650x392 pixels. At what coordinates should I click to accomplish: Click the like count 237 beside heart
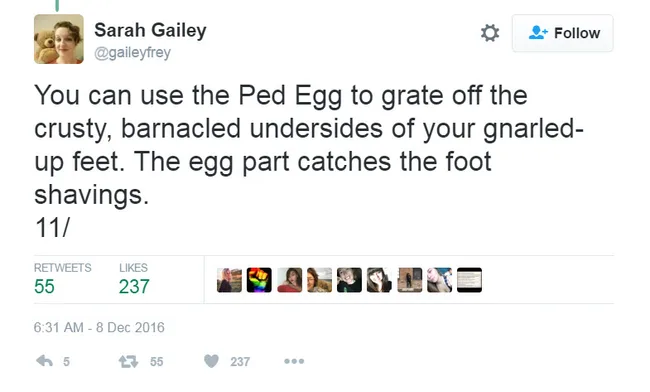tap(240, 362)
